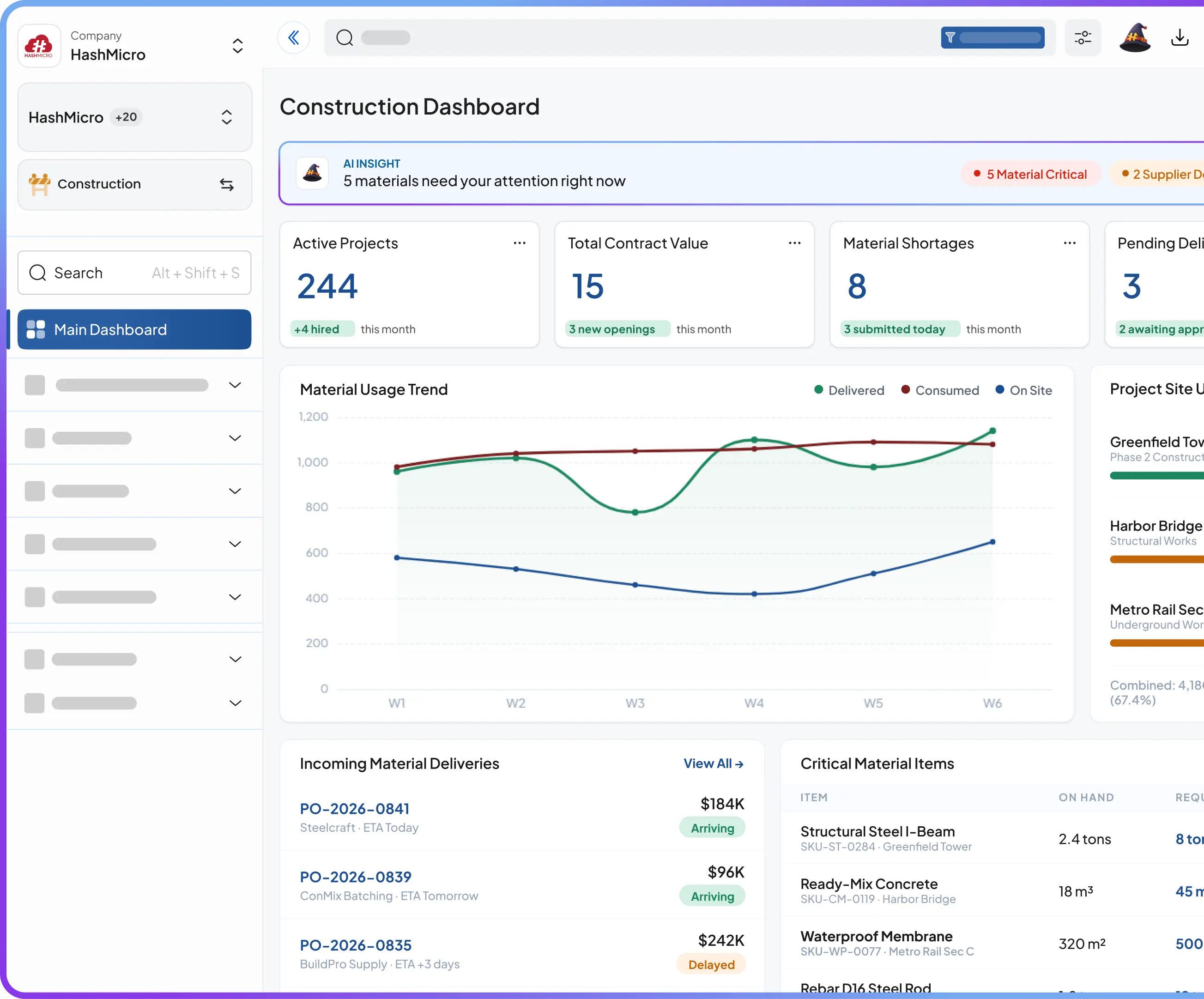Click the W3 Delivered data point on chart
Viewport: 1204px width, 999px height.
635,512
